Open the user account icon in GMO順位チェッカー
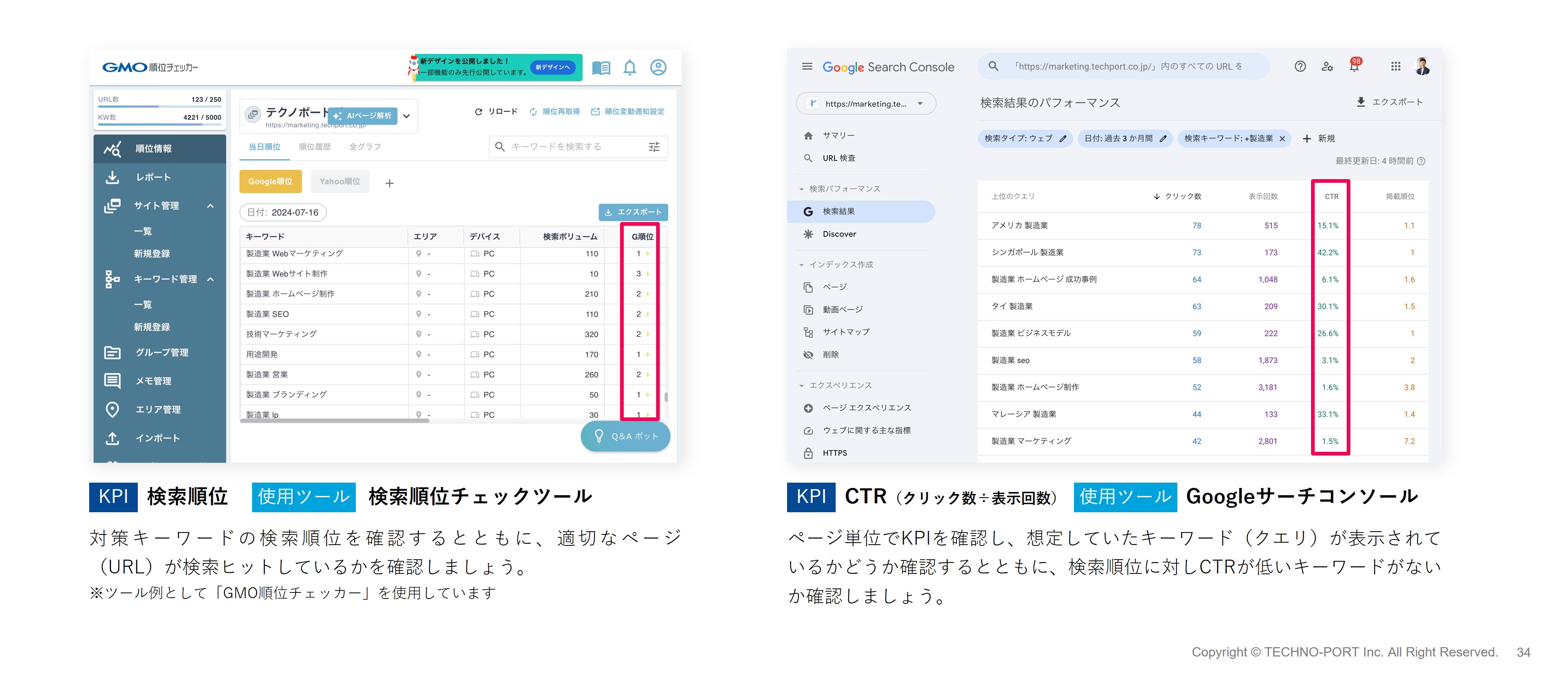Image resolution: width=1568 pixels, height=680 pixels. click(658, 67)
